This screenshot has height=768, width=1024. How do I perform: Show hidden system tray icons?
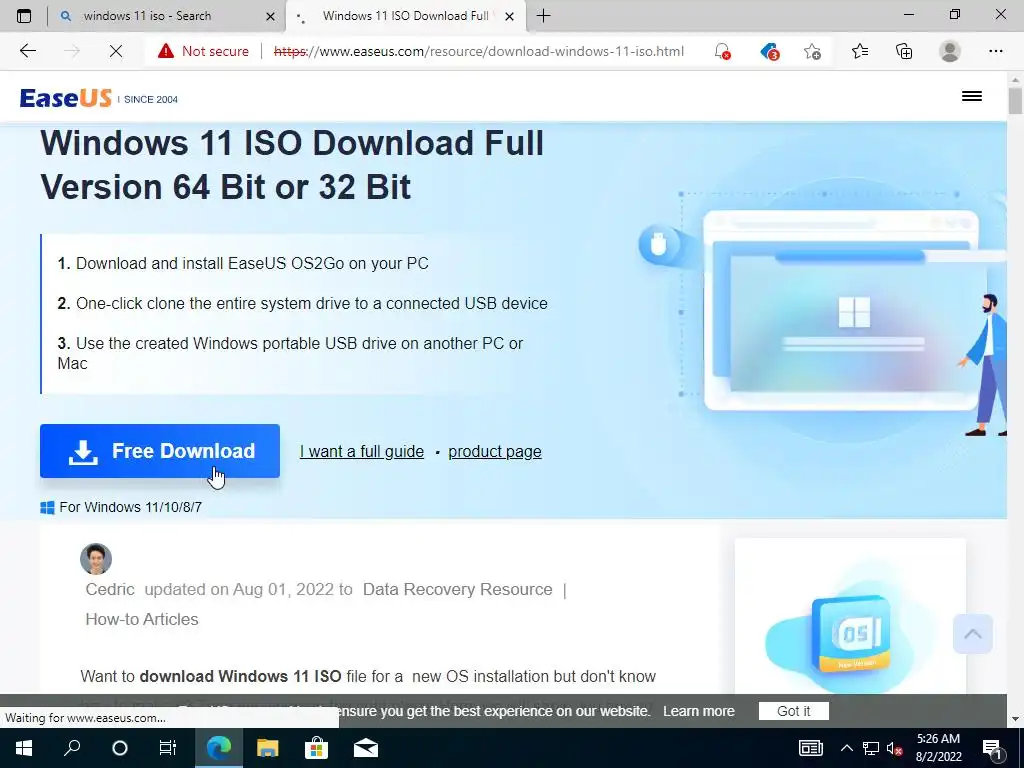[x=846, y=748]
